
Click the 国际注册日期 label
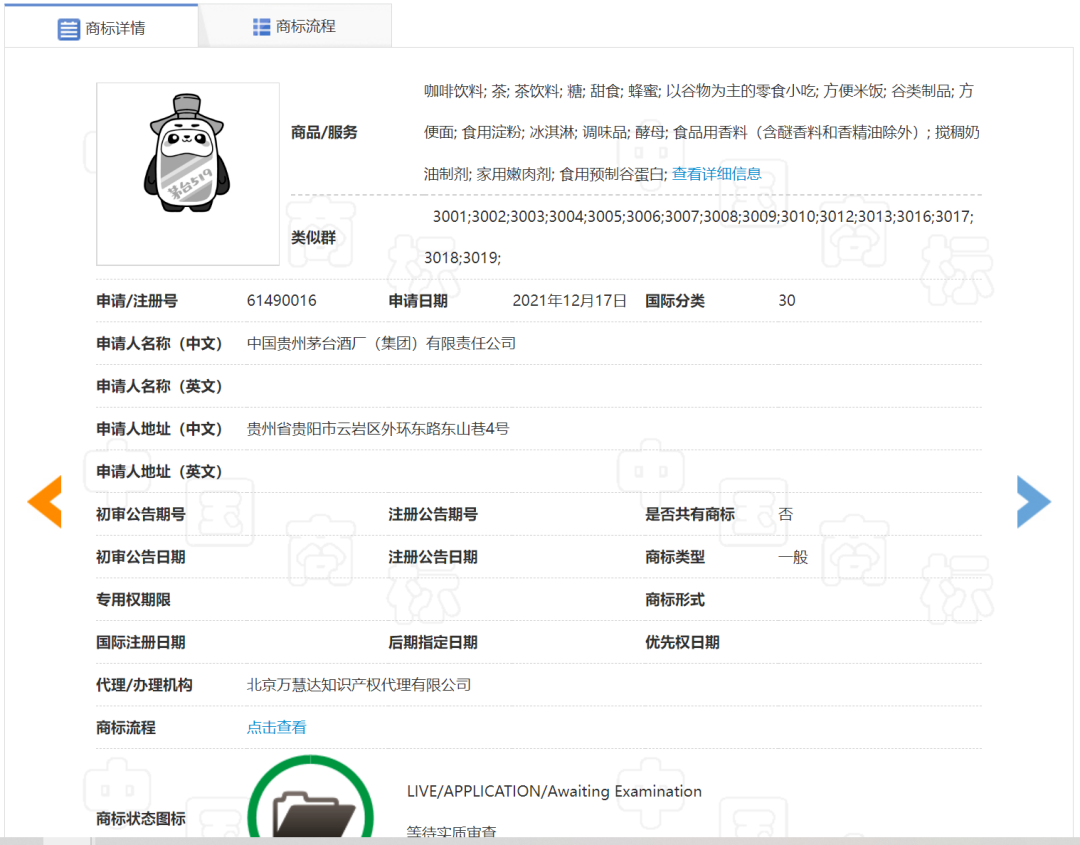(141, 643)
